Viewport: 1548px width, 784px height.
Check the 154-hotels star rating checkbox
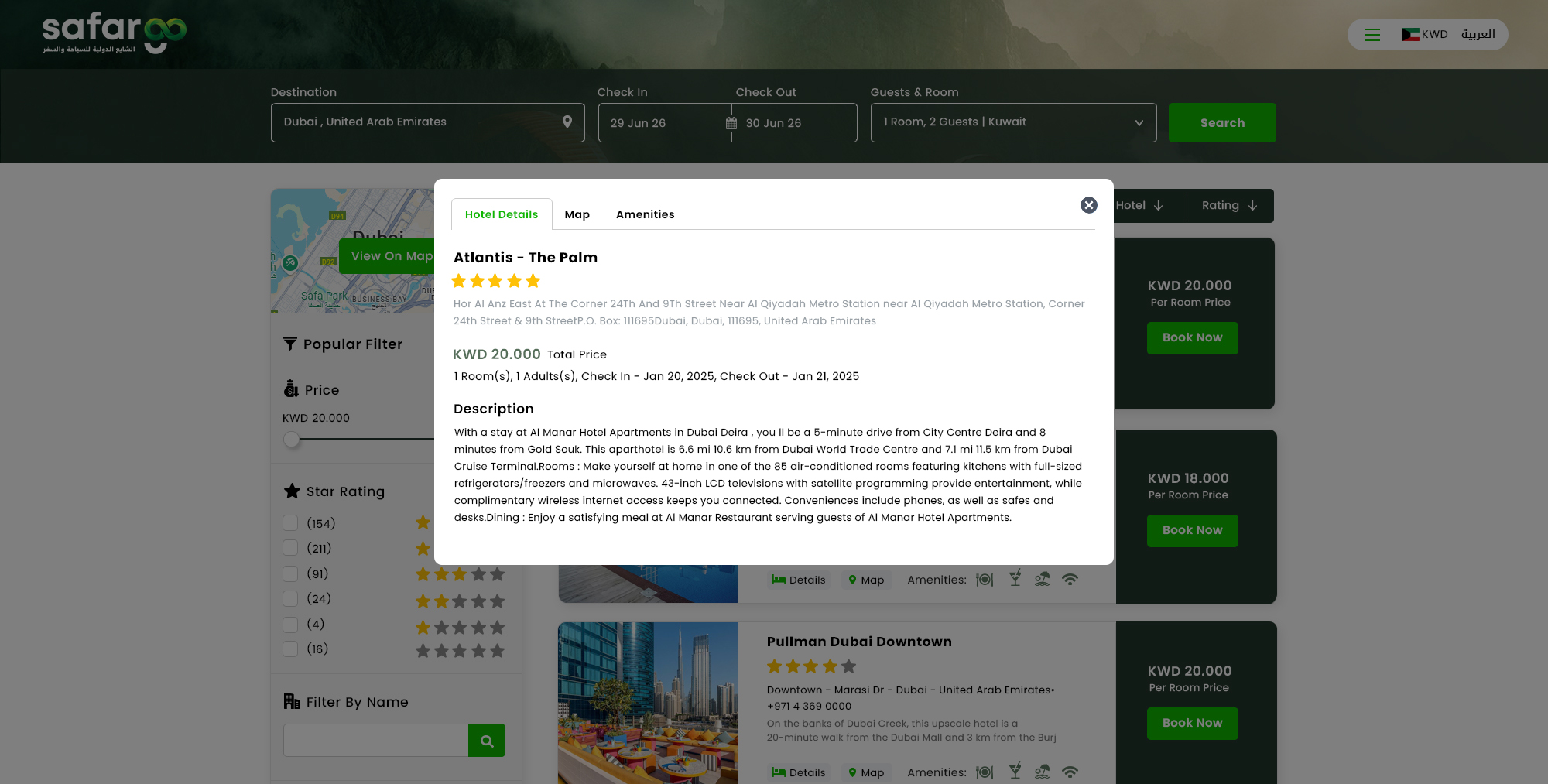290,523
